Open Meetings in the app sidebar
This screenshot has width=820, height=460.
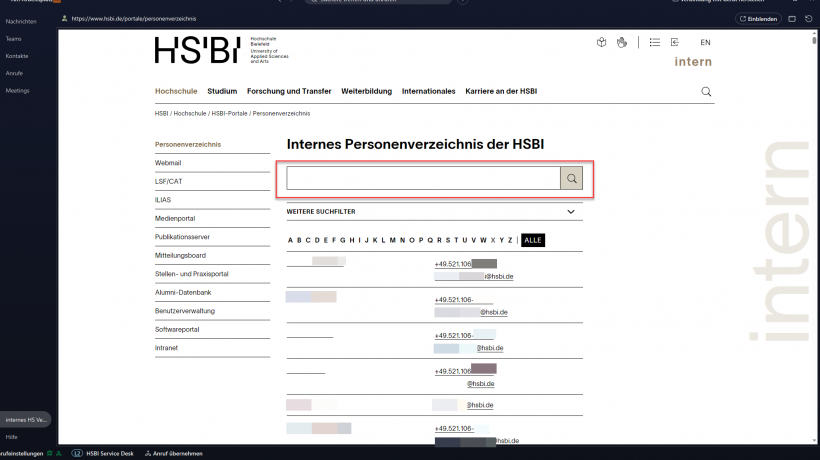tap(17, 90)
